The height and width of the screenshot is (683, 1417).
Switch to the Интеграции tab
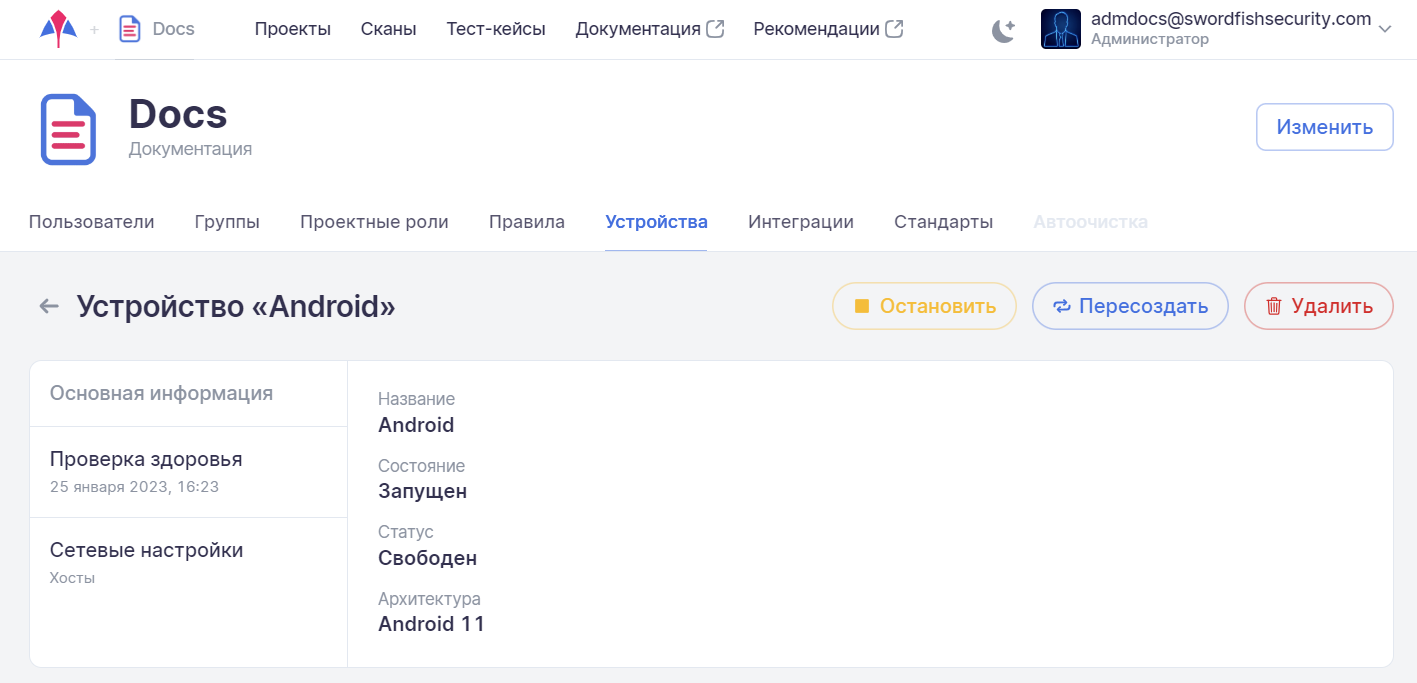800,222
